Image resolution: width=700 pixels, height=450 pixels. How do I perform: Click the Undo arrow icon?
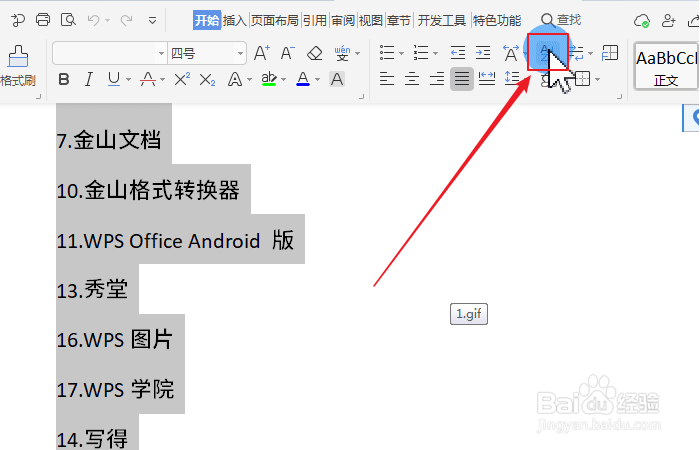coord(93,20)
